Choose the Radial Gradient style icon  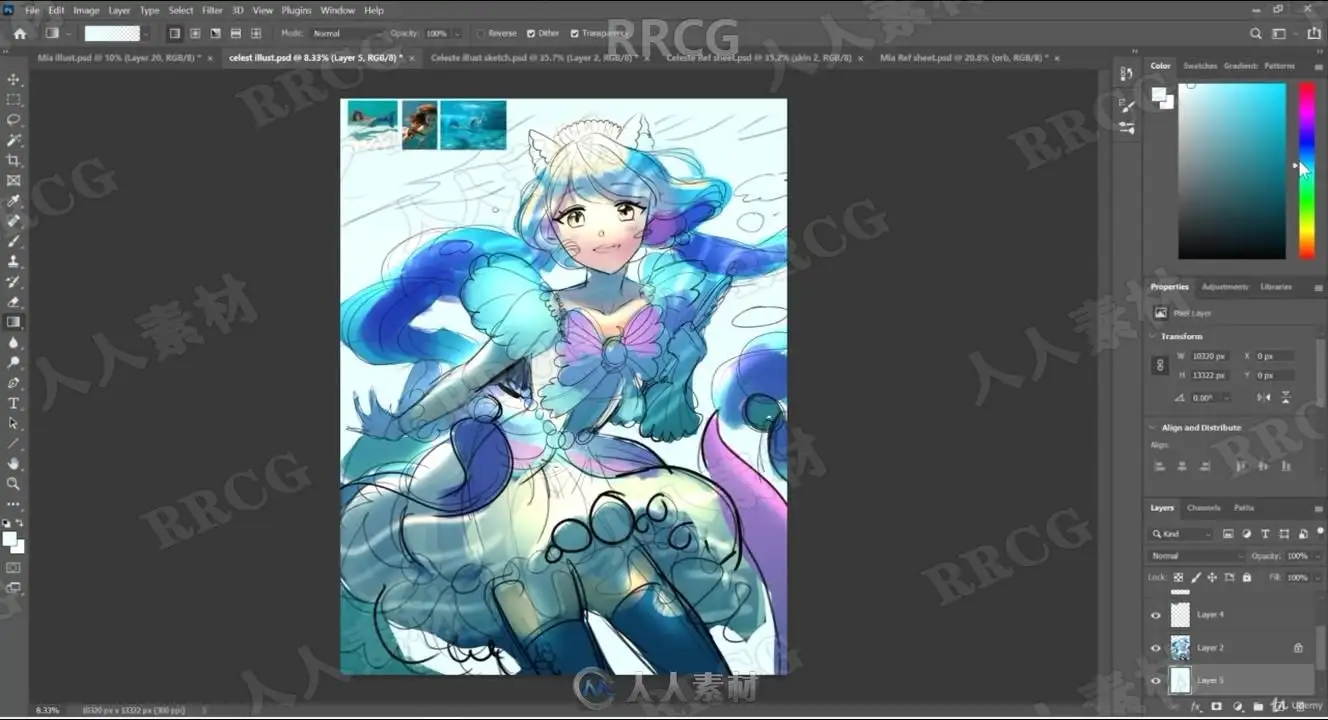[195, 33]
